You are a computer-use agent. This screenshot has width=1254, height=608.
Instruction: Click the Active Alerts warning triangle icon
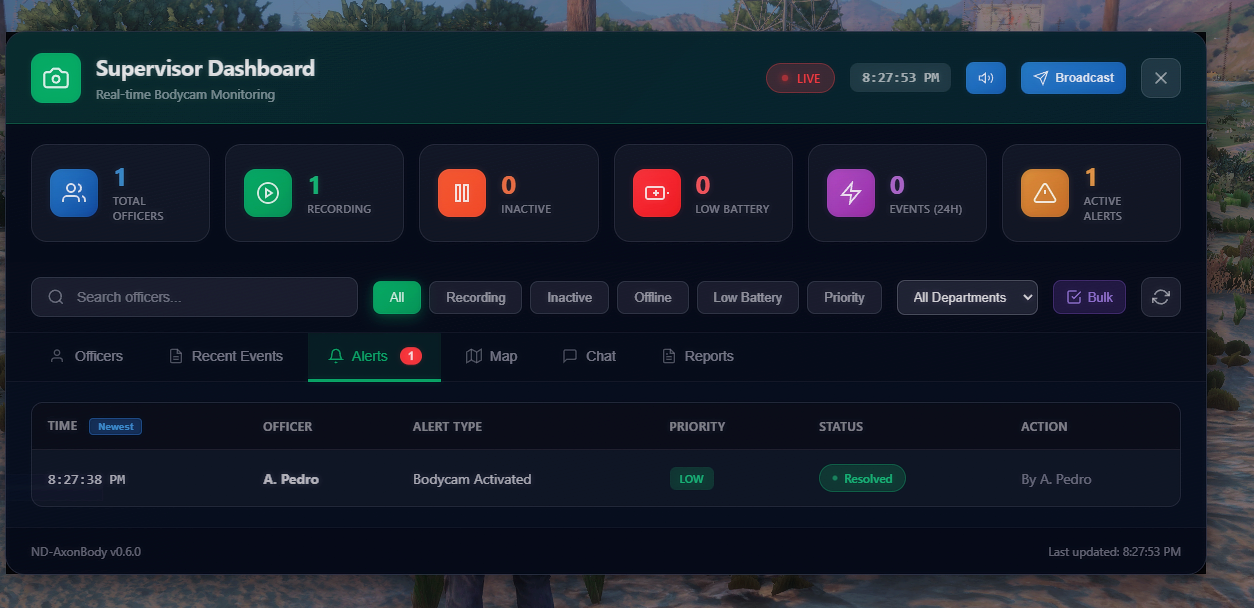pos(1045,193)
